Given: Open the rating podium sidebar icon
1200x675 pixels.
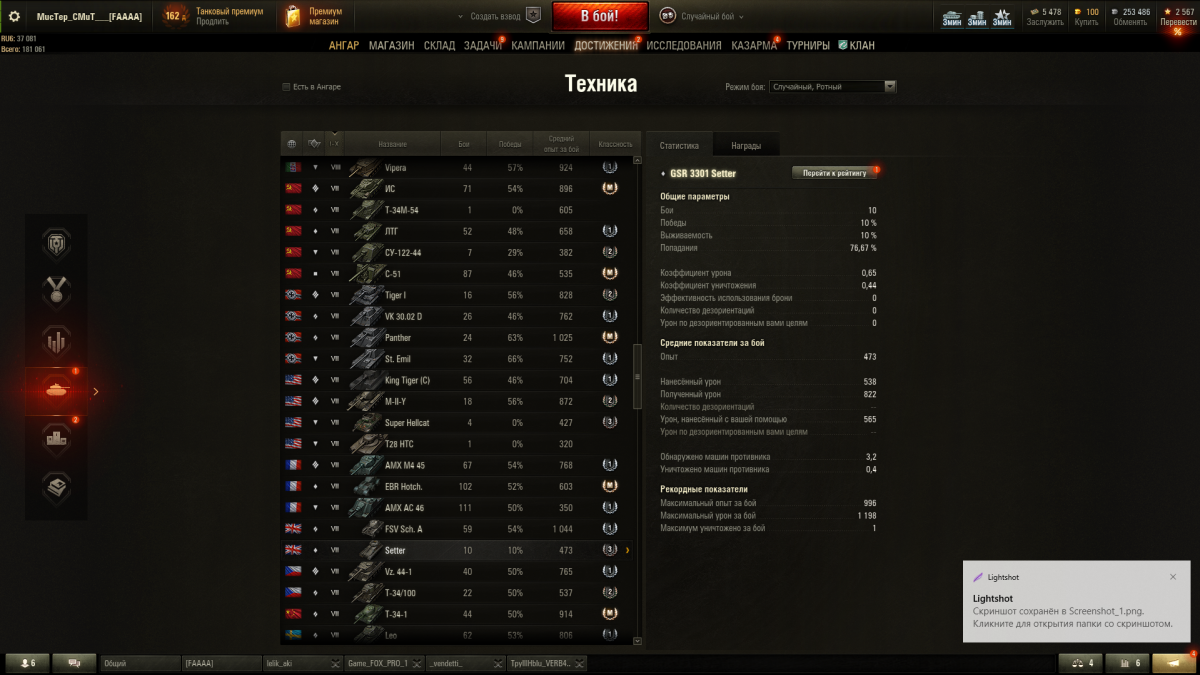Looking at the screenshot, I should pos(56,439).
